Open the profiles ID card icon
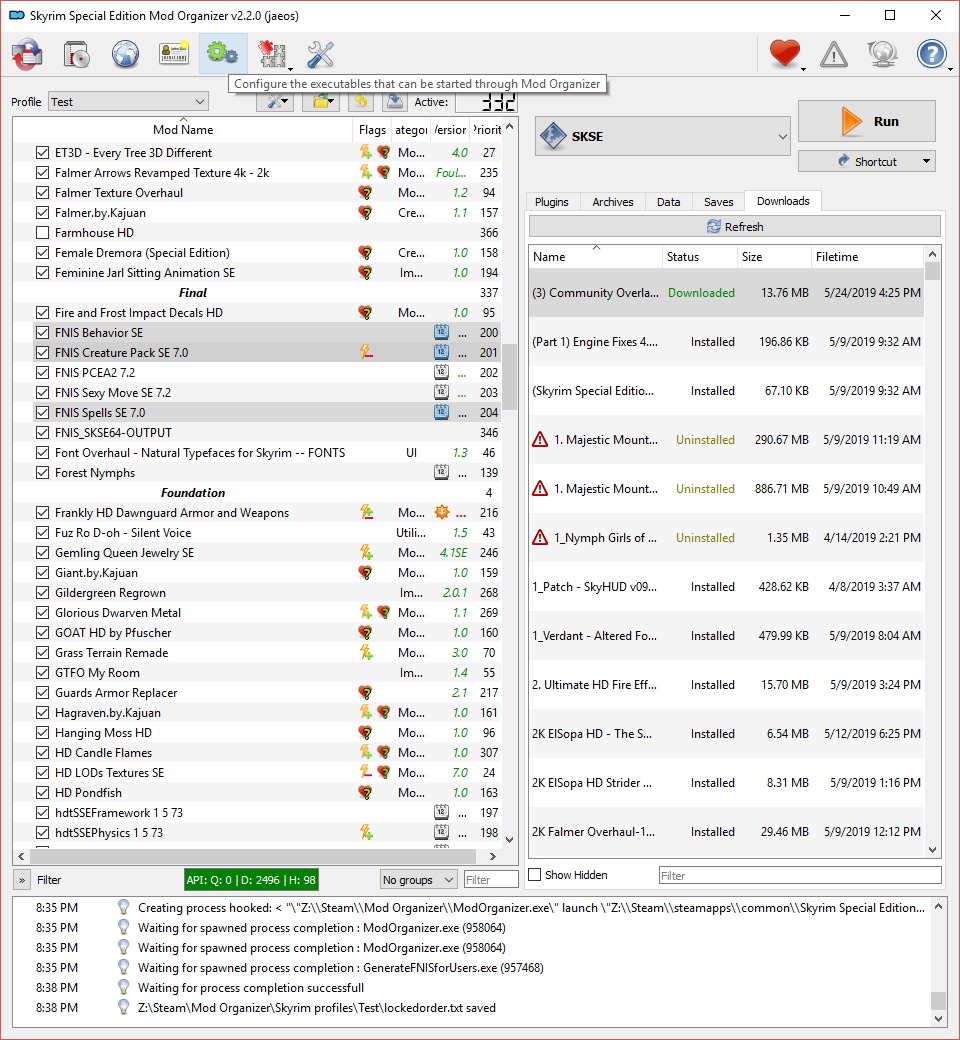The width and height of the screenshot is (960, 1040). [x=174, y=54]
